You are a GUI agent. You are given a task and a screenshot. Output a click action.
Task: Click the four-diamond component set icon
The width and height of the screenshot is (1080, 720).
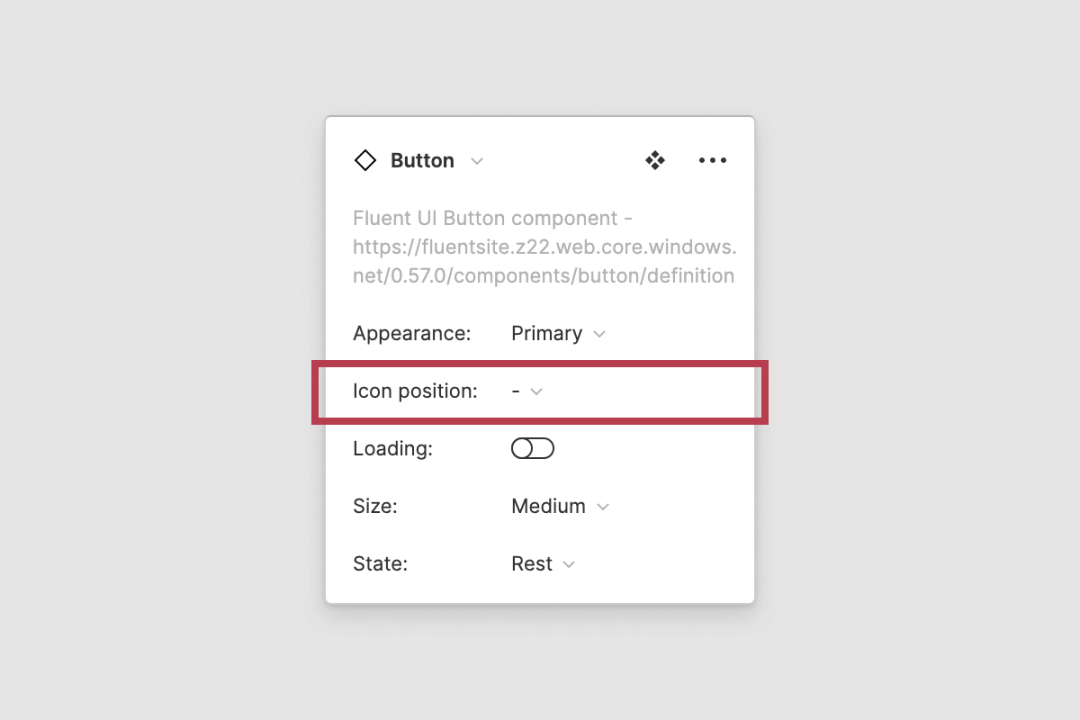pyautogui.click(x=655, y=161)
